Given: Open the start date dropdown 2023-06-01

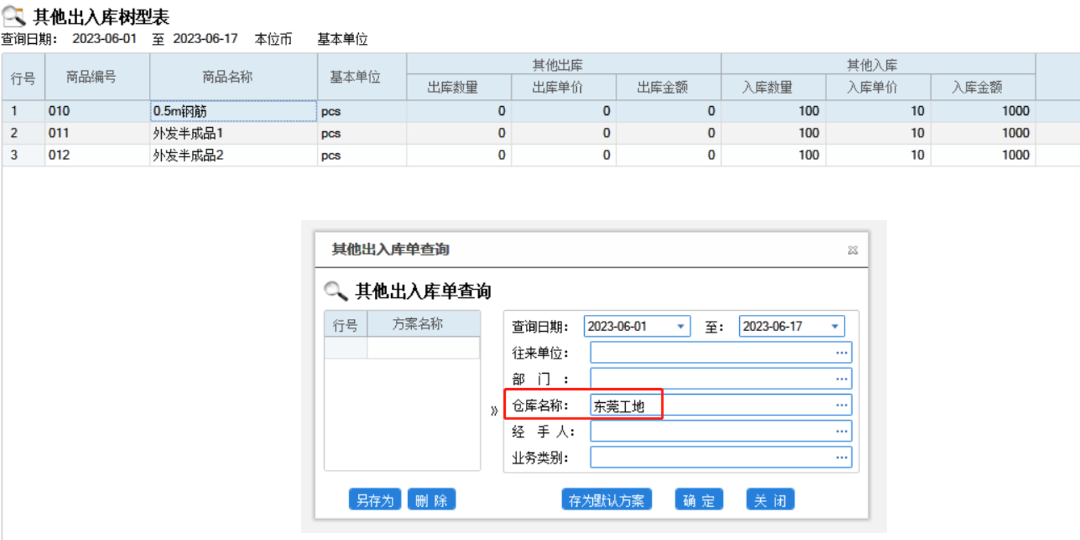Looking at the screenshot, I should point(681,327).
